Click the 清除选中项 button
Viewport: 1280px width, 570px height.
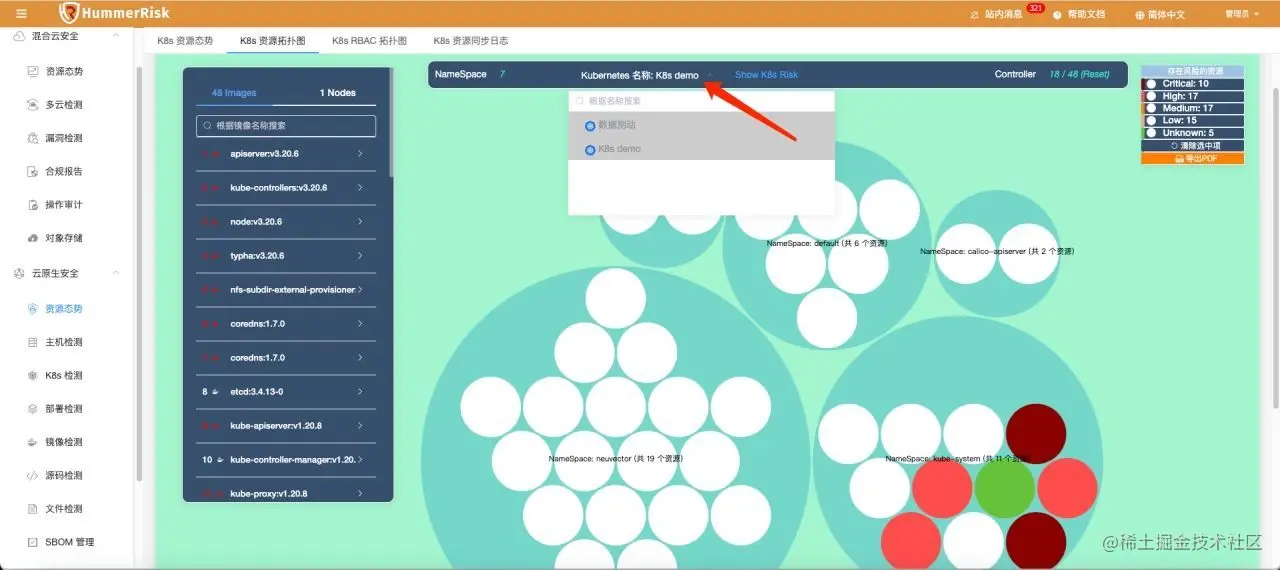click(x=1192, y=146)
